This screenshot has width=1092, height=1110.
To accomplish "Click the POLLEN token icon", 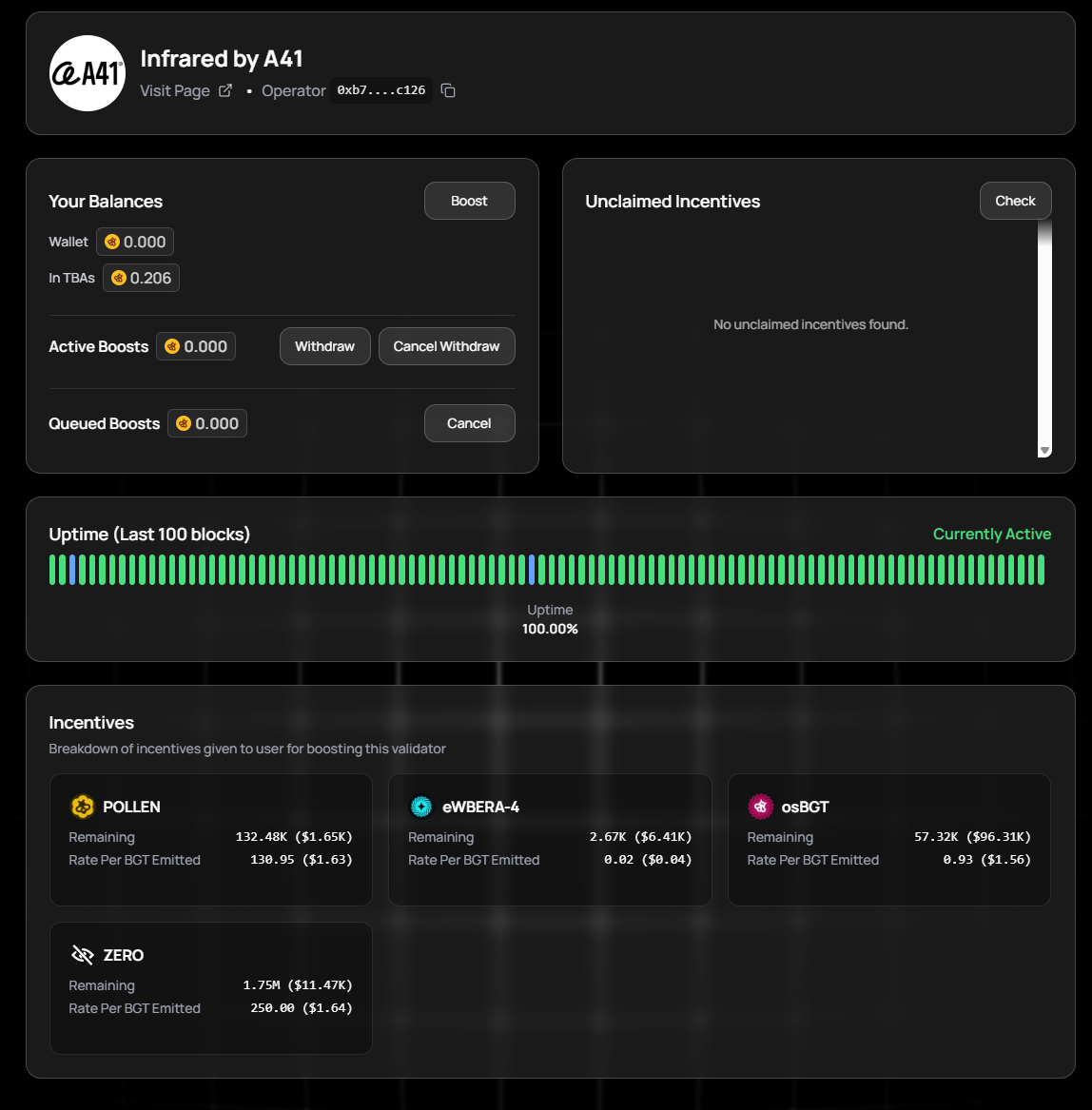I will [x=83, y=807].
